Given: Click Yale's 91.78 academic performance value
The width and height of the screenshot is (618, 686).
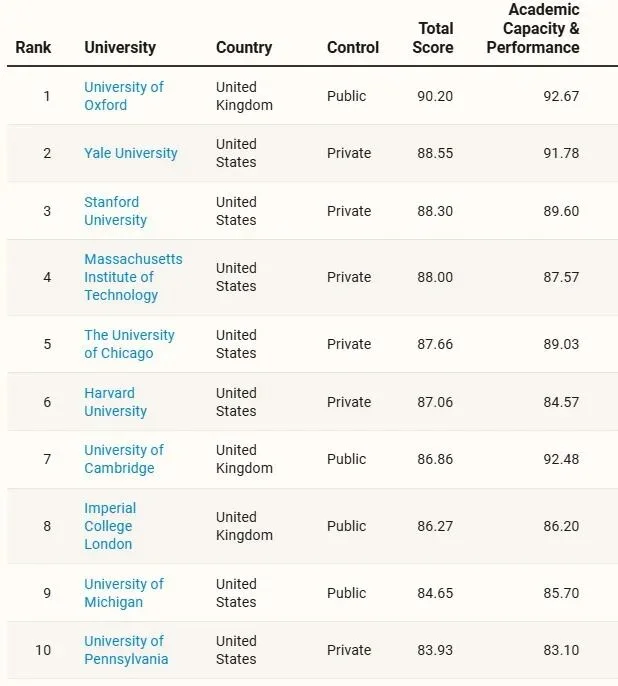Looking at the screenshot, I should (x=561, y=153).
